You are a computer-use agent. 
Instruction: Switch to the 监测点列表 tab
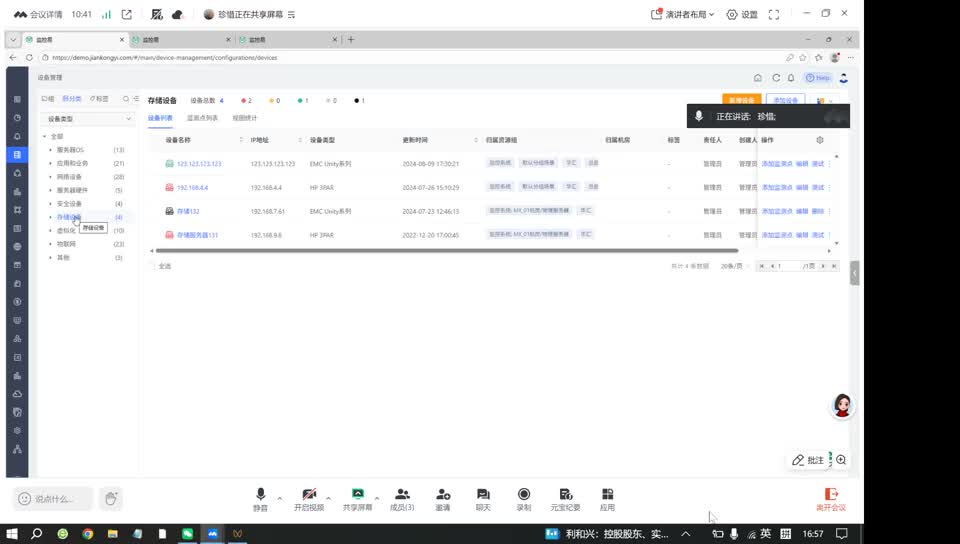202,118
